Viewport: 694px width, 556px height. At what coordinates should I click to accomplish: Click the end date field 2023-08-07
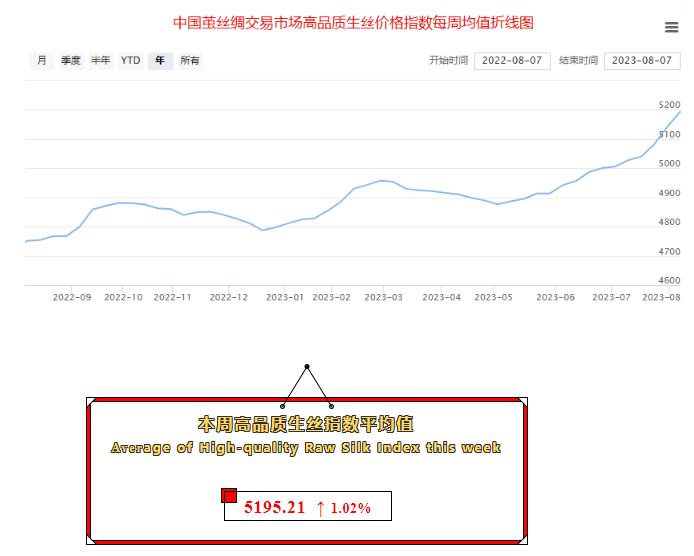pyautogui.click(x=642, y=61)
